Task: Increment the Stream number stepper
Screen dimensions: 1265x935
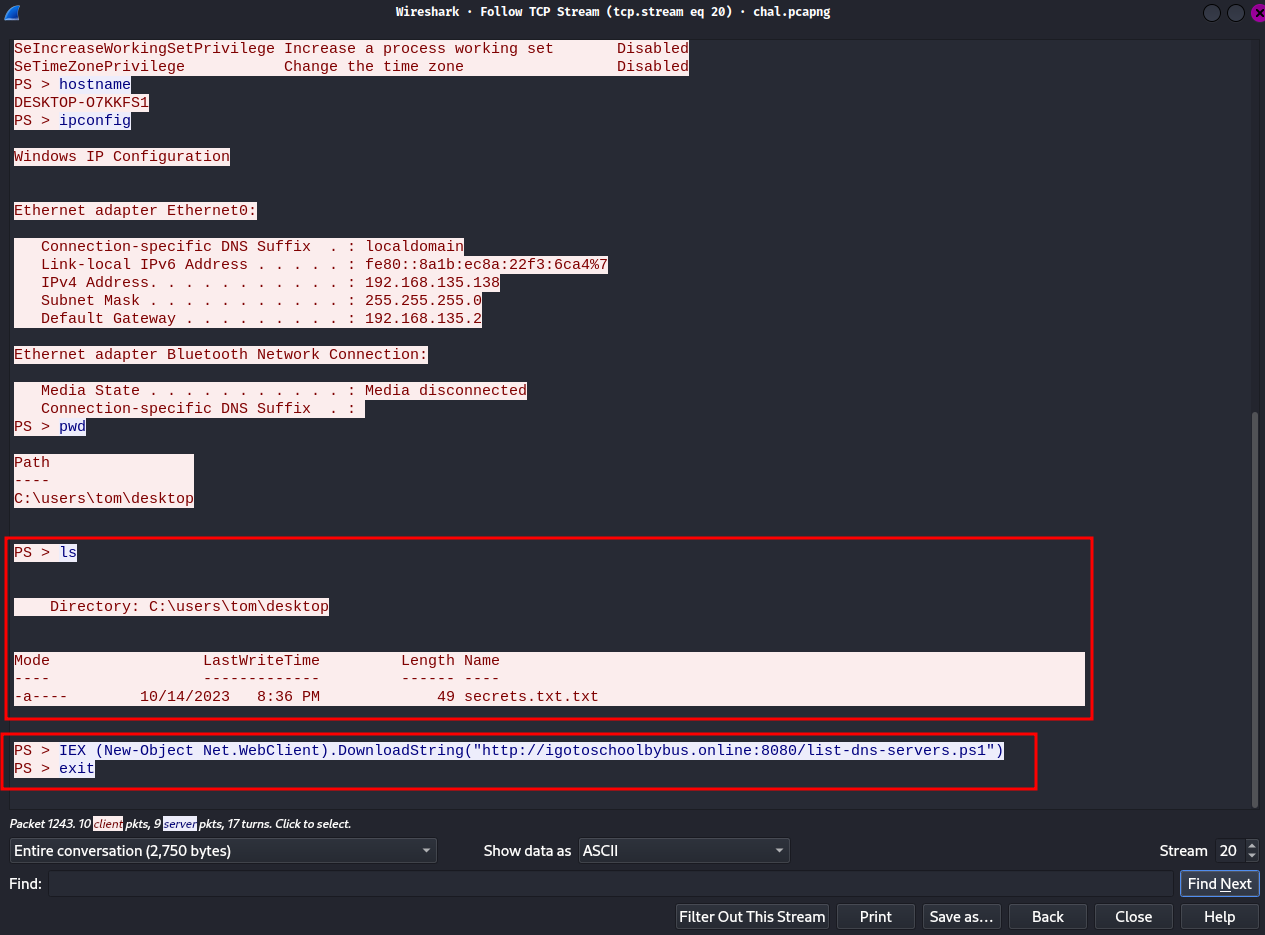Action: [1252, 845]
